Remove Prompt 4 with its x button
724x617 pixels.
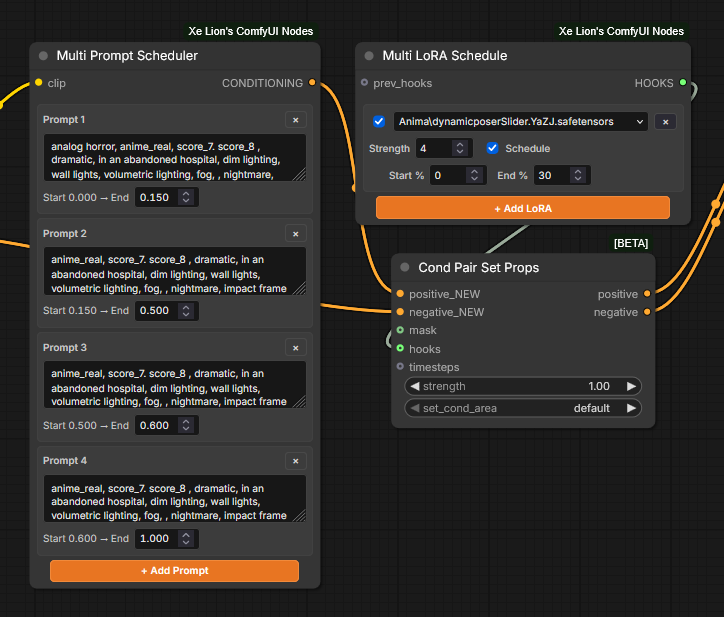click(x=296, y=461)
